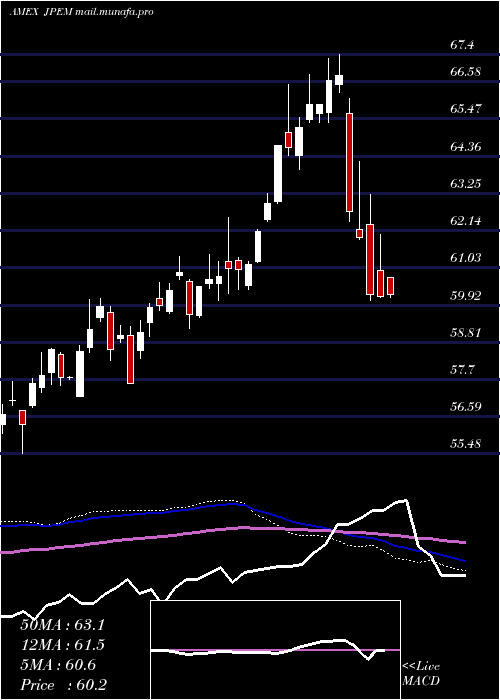
Task: Select the 59.92 price axis label
Action: click(466, 295)
